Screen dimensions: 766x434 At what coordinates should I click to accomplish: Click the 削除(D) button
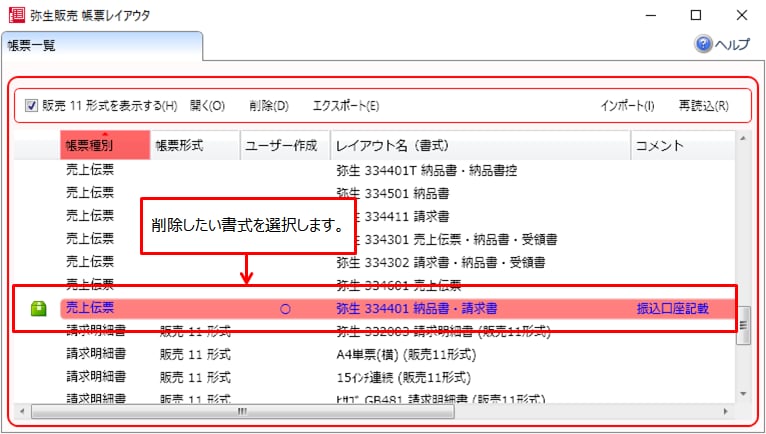[269, 106]
